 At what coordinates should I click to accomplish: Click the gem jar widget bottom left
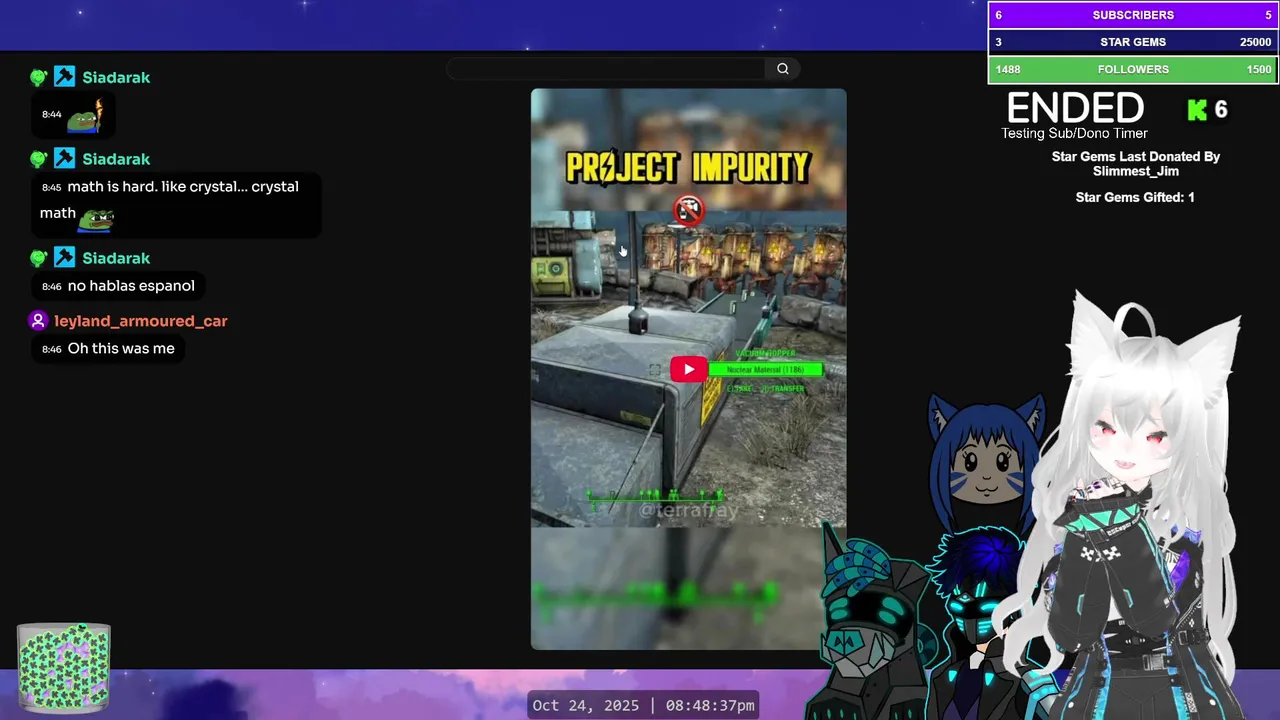pos(64,667)
